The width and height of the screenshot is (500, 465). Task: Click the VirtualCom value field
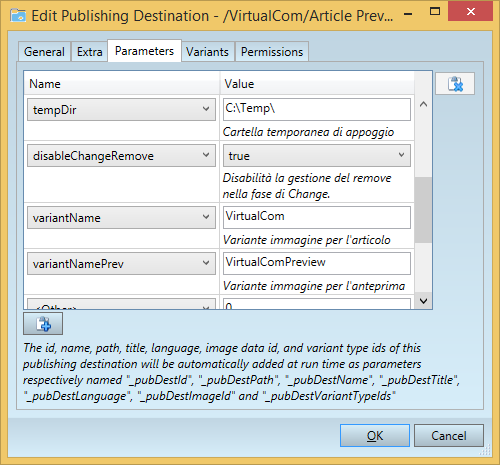(x=317, y=217)
